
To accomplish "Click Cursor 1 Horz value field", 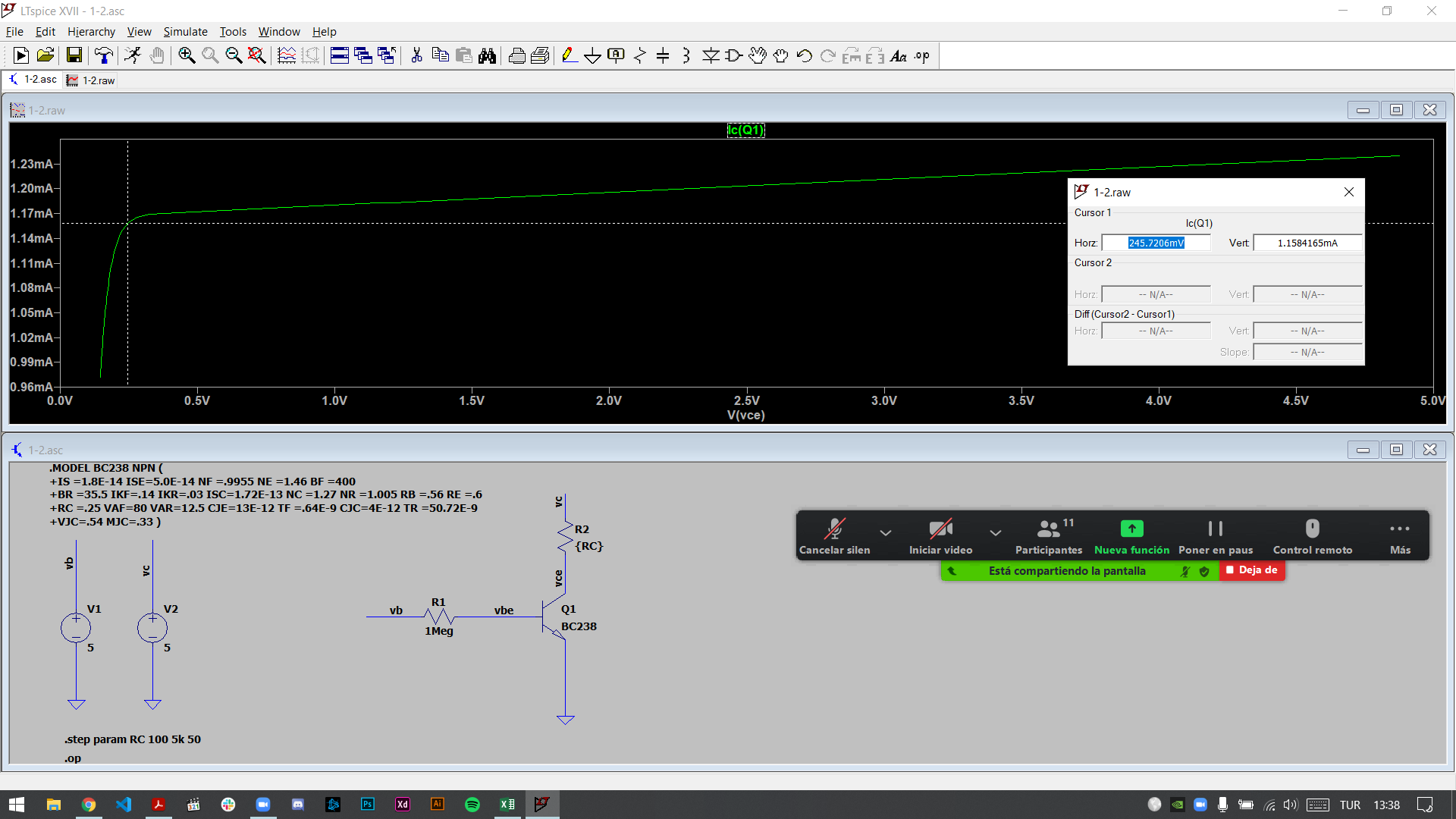I will 1156,243.
